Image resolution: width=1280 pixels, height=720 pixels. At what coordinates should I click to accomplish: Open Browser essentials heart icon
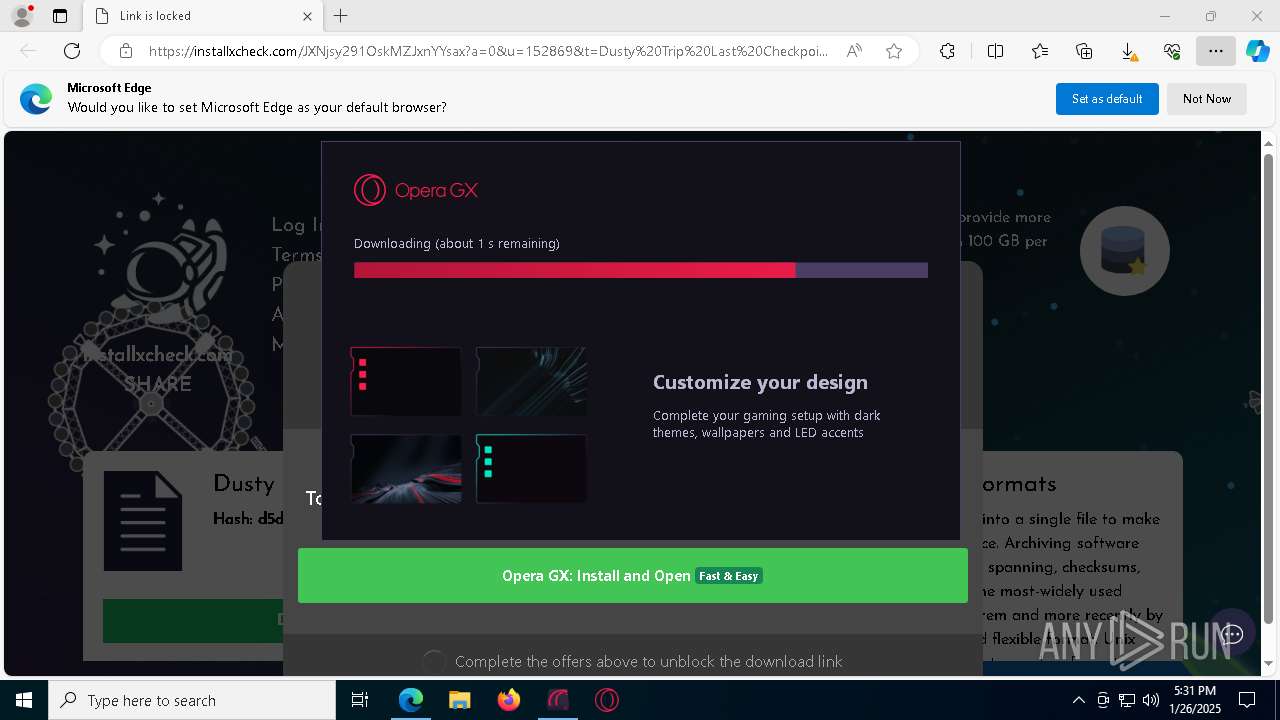1172,51
